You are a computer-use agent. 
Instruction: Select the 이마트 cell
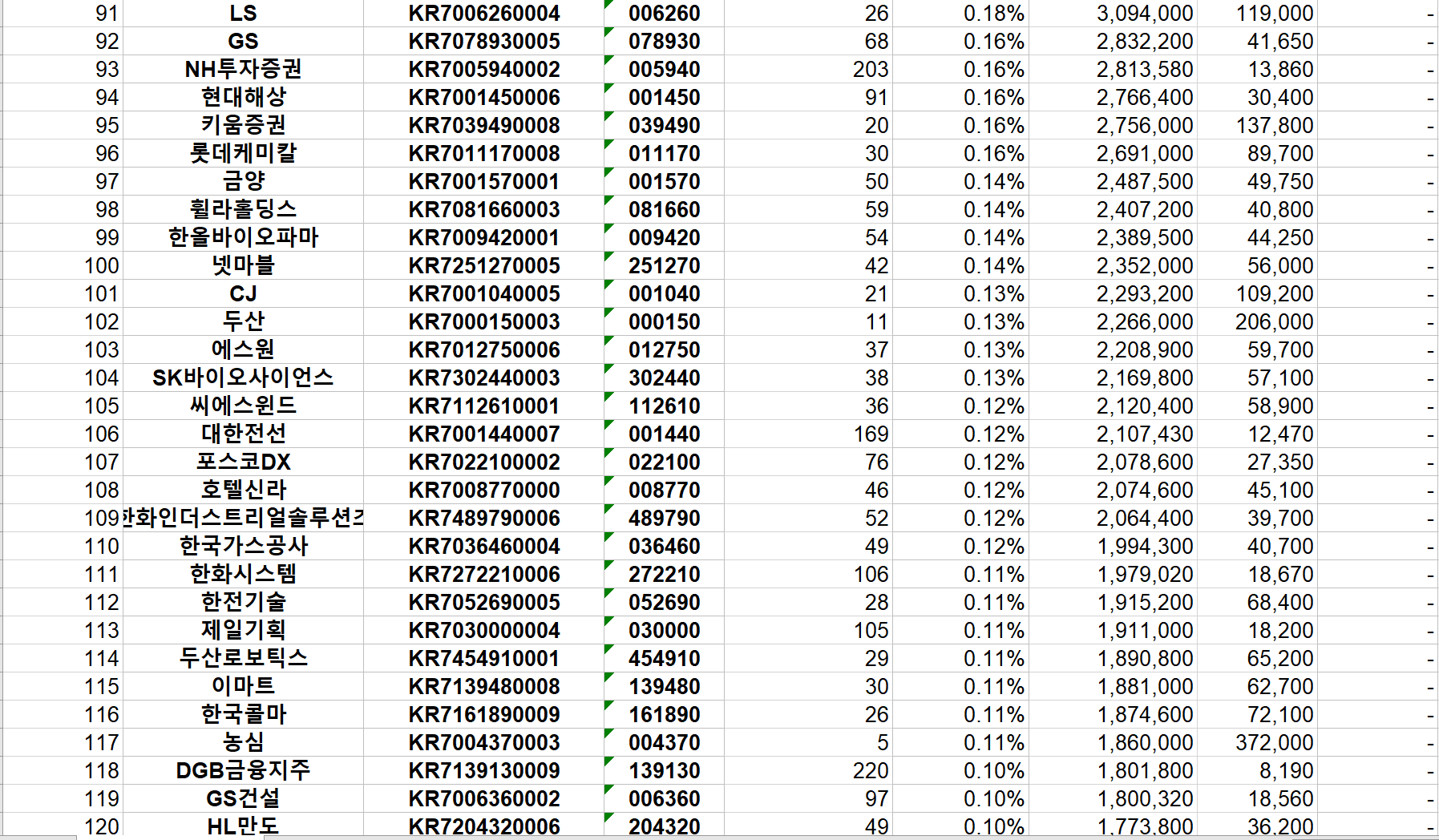click(243, 687)
